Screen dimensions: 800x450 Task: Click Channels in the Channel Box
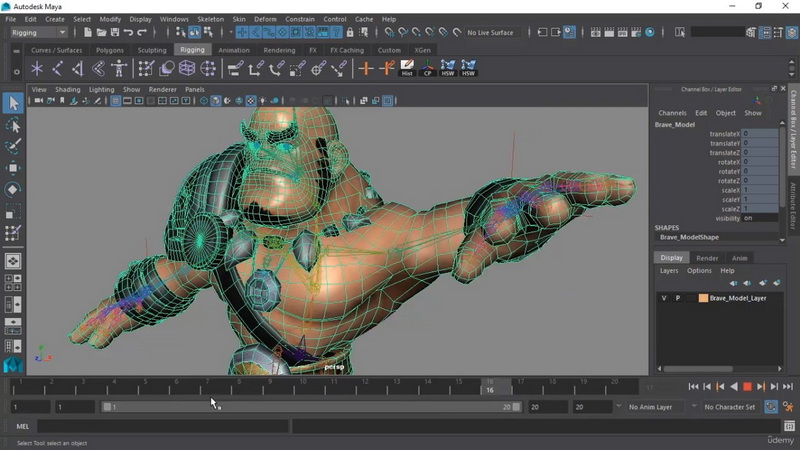tap(672, 113)
